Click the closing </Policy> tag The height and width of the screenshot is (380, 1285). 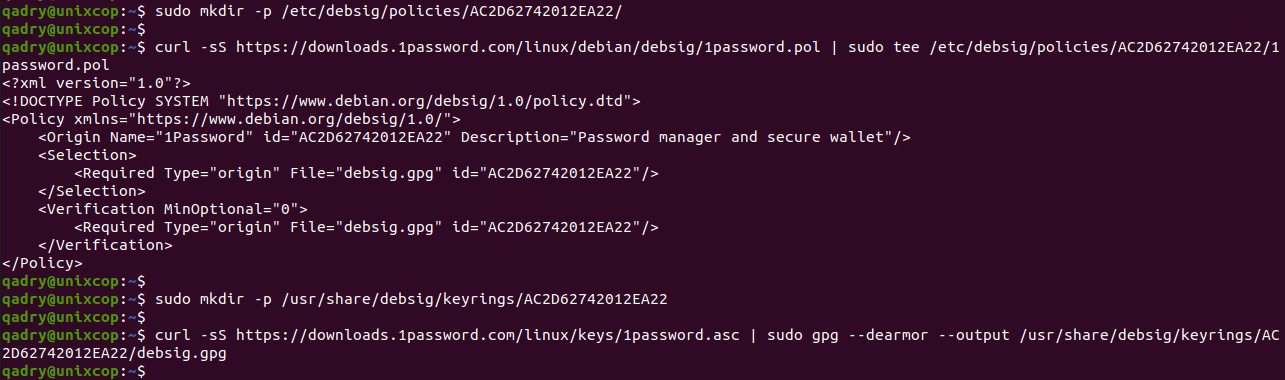tap(42, 263)
